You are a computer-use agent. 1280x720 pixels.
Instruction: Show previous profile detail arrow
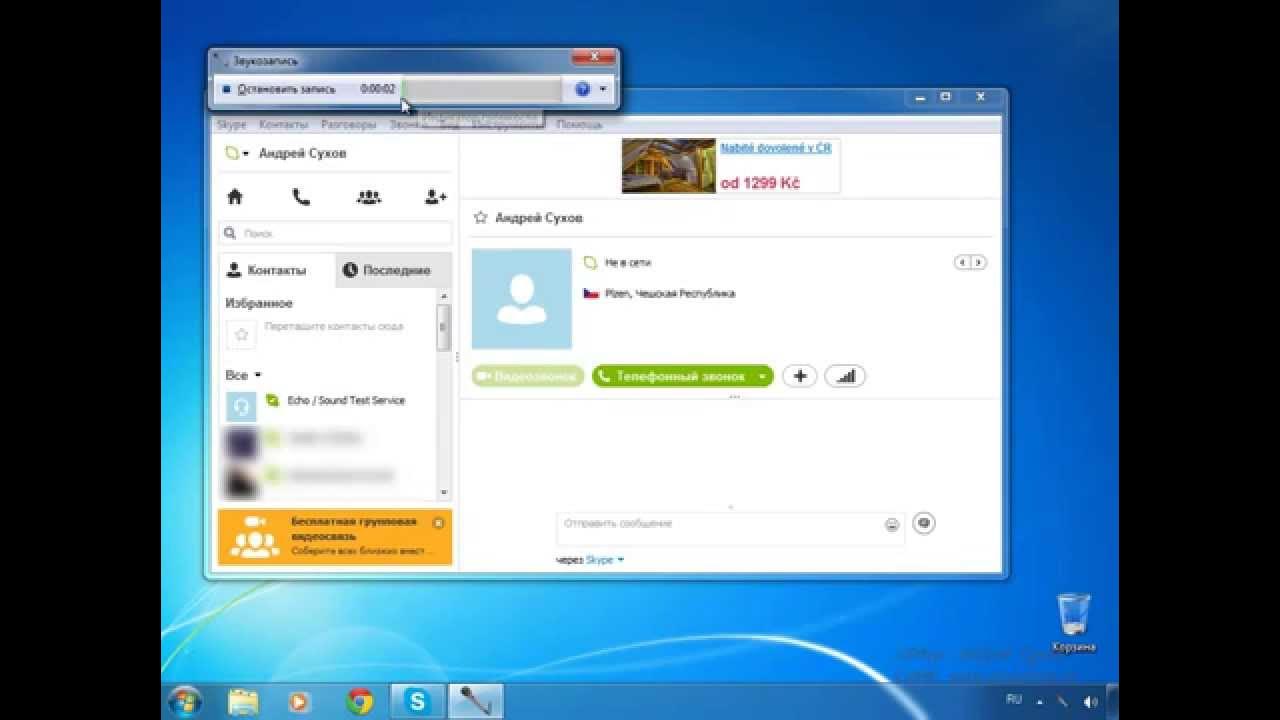pos(962,262)
